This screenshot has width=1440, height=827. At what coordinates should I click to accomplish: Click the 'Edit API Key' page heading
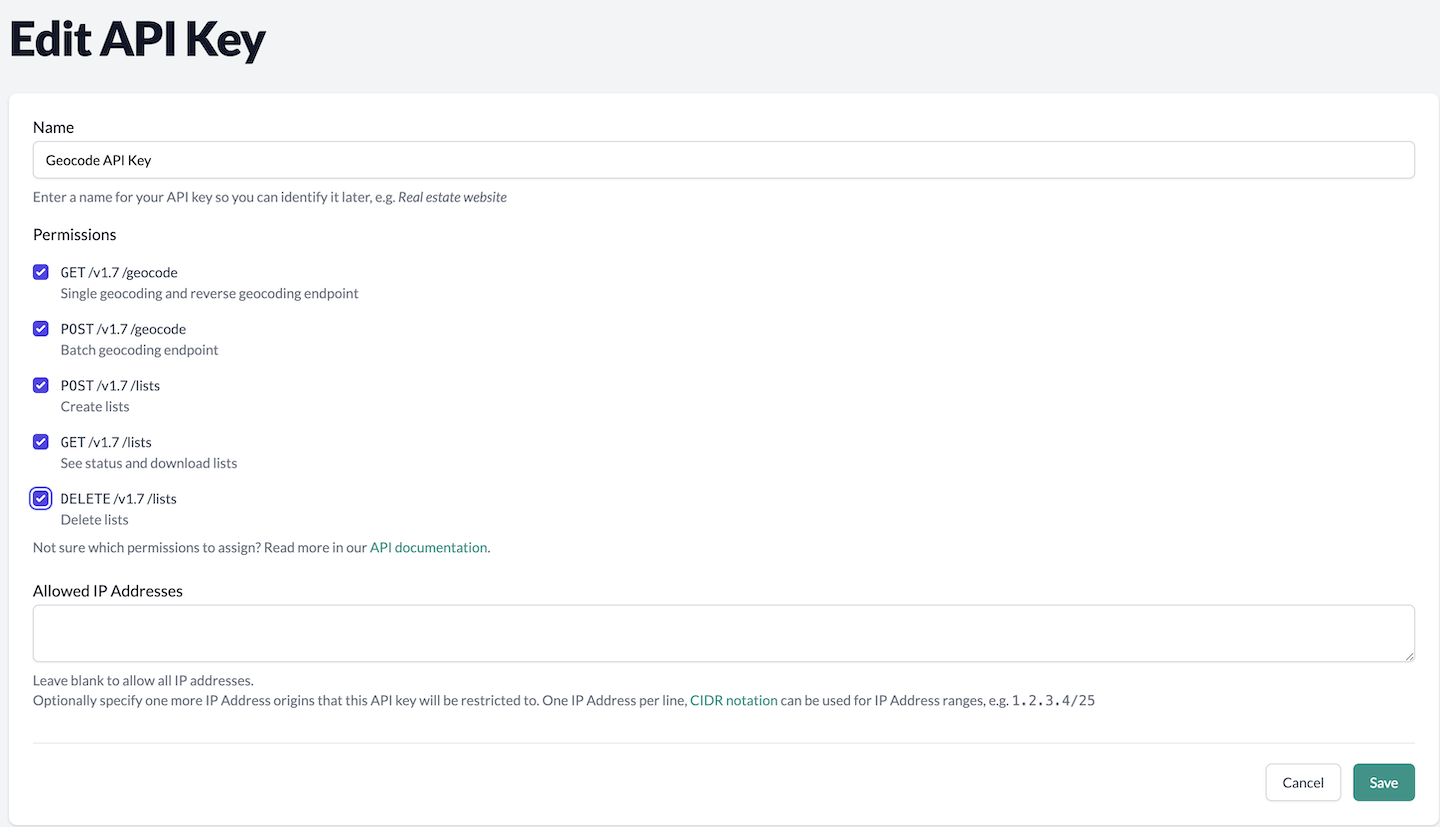point(137,41)
